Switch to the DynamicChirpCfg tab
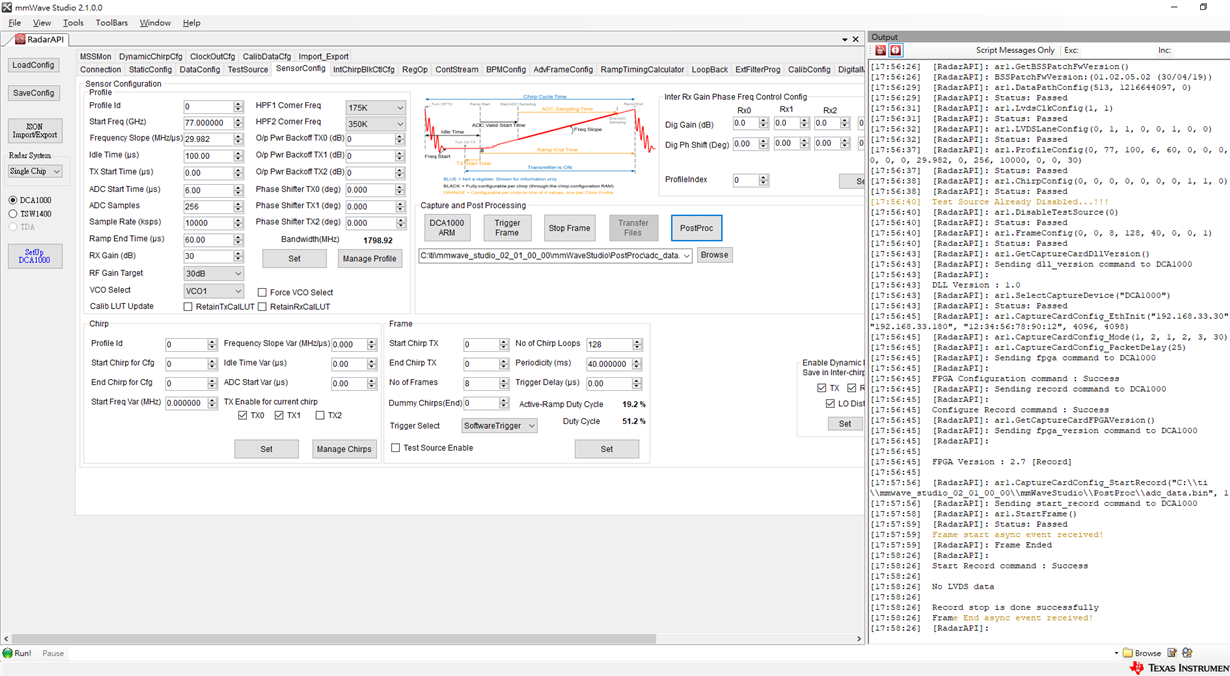Viewport: 1230px width, 676px height. pyautogui.click(x=151, y=57)
